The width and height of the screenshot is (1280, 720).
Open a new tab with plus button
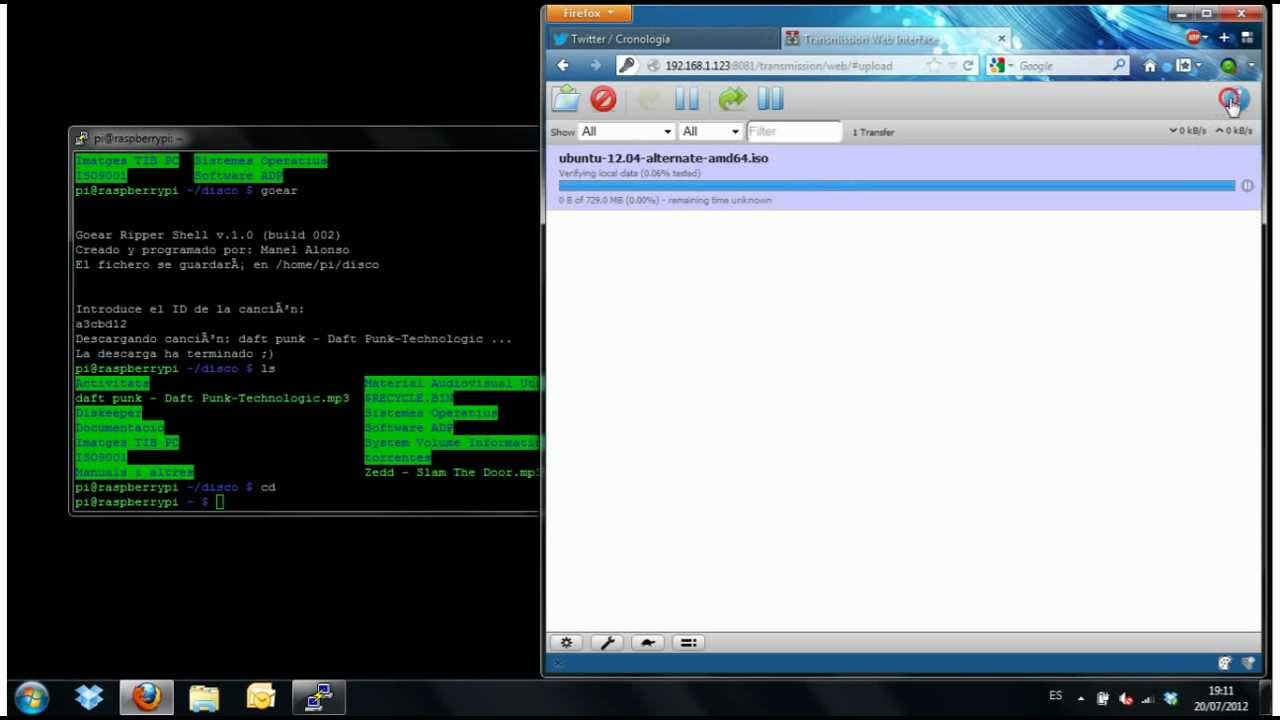1224,38
